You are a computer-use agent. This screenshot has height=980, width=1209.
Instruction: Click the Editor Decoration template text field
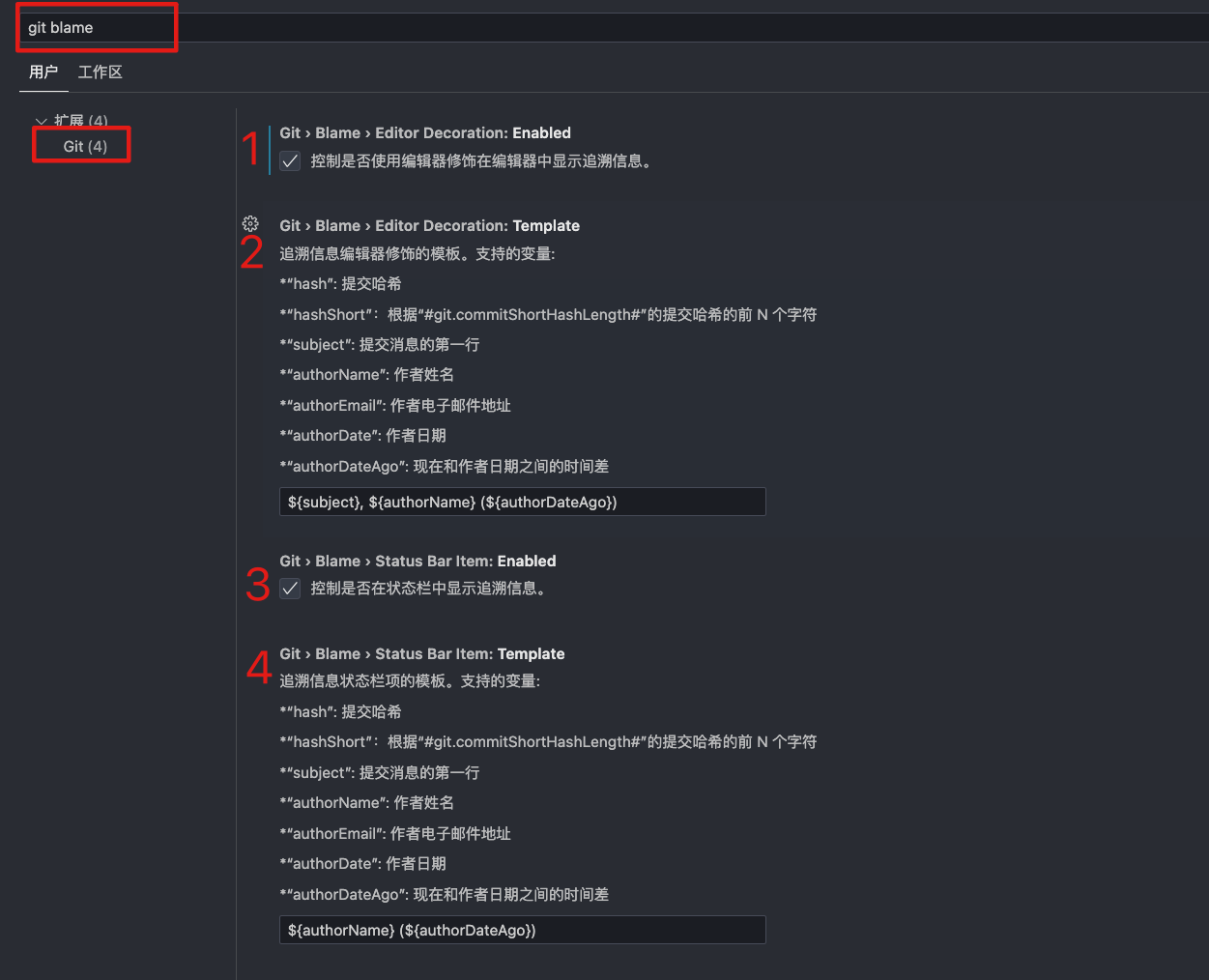522,502
